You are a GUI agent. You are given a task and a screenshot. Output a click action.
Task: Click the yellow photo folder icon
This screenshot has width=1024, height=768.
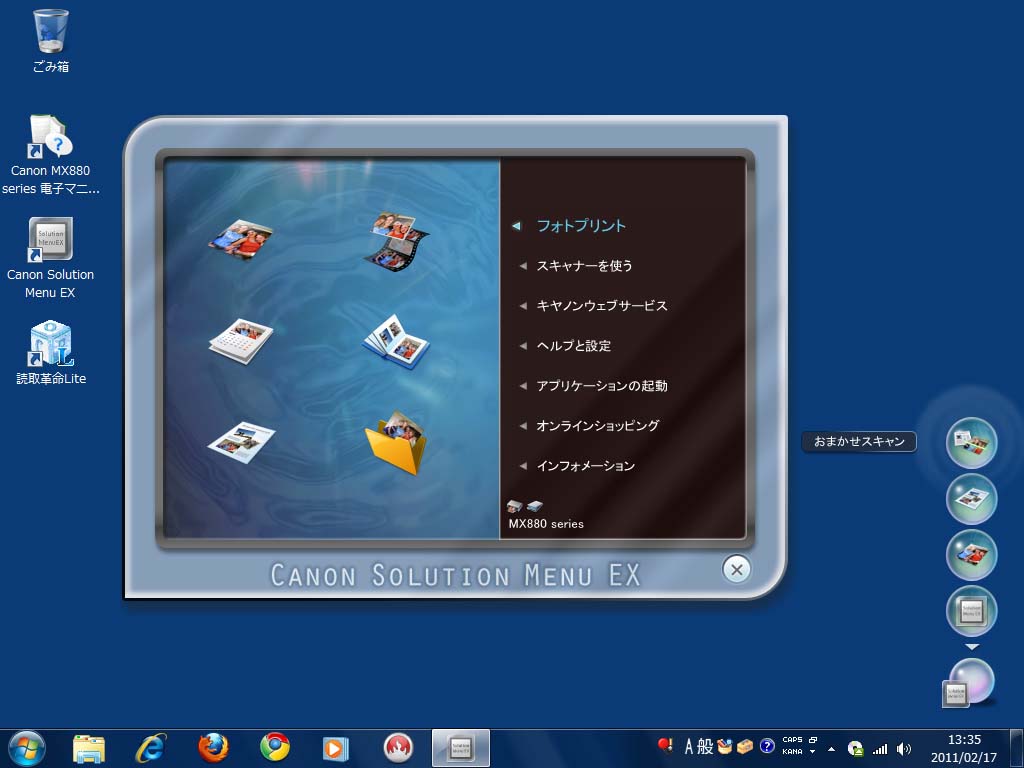[x=396, y=442]
